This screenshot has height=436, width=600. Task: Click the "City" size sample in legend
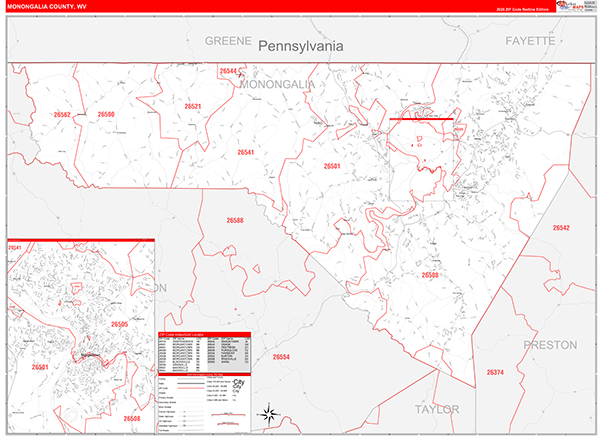coord(239,382)
